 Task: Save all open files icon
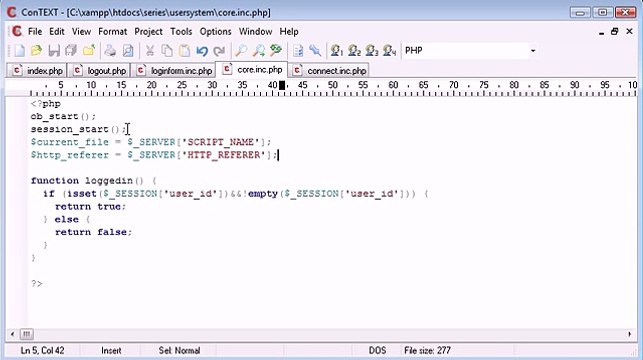point(71,51)
